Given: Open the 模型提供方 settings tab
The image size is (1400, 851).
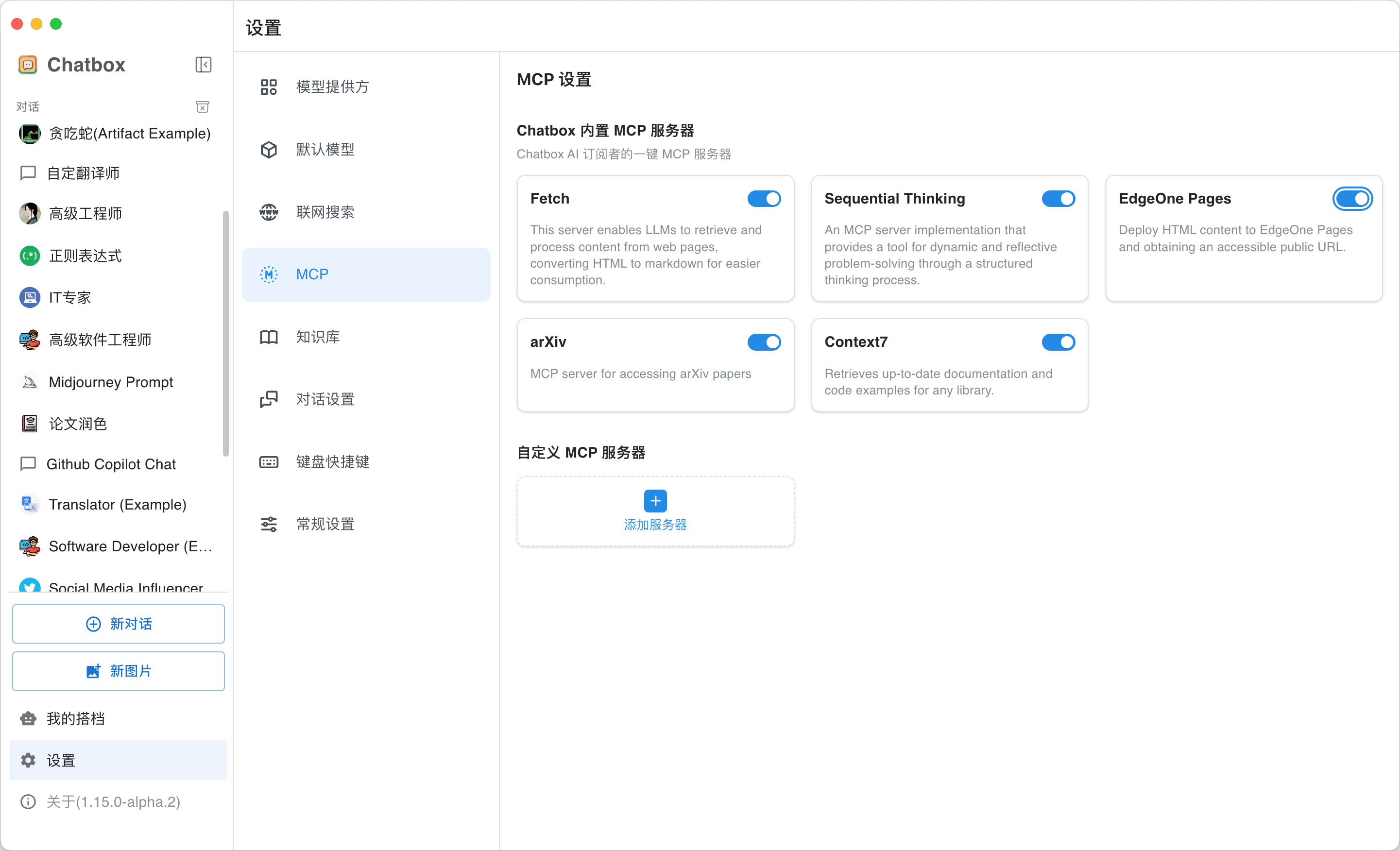Looking at the screenshot, I should pyautogui.click(x=366, y=87).
